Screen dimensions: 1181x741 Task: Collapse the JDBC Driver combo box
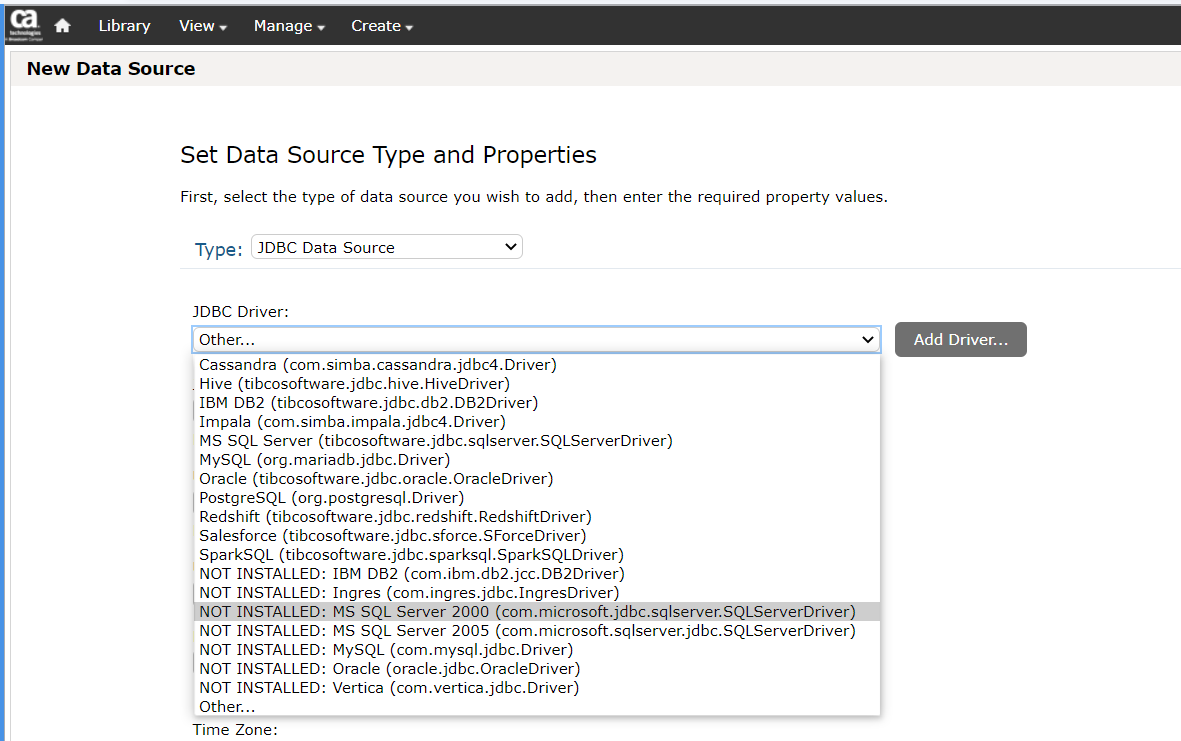click(x=536, y=340)
